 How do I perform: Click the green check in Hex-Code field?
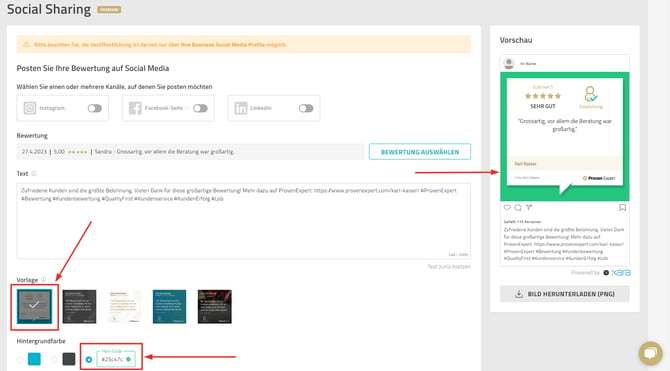click(x=128, y=359)
